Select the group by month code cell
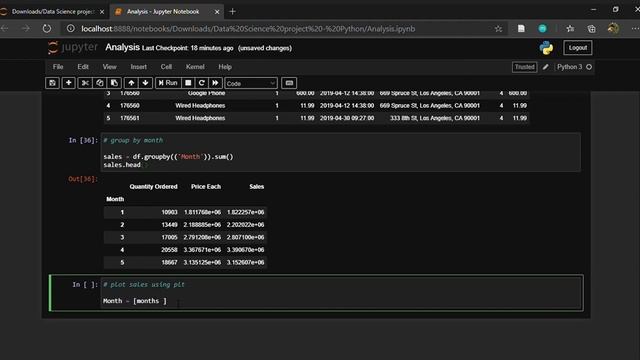Viewport: 640px width, 360px height. pos(341,152)
